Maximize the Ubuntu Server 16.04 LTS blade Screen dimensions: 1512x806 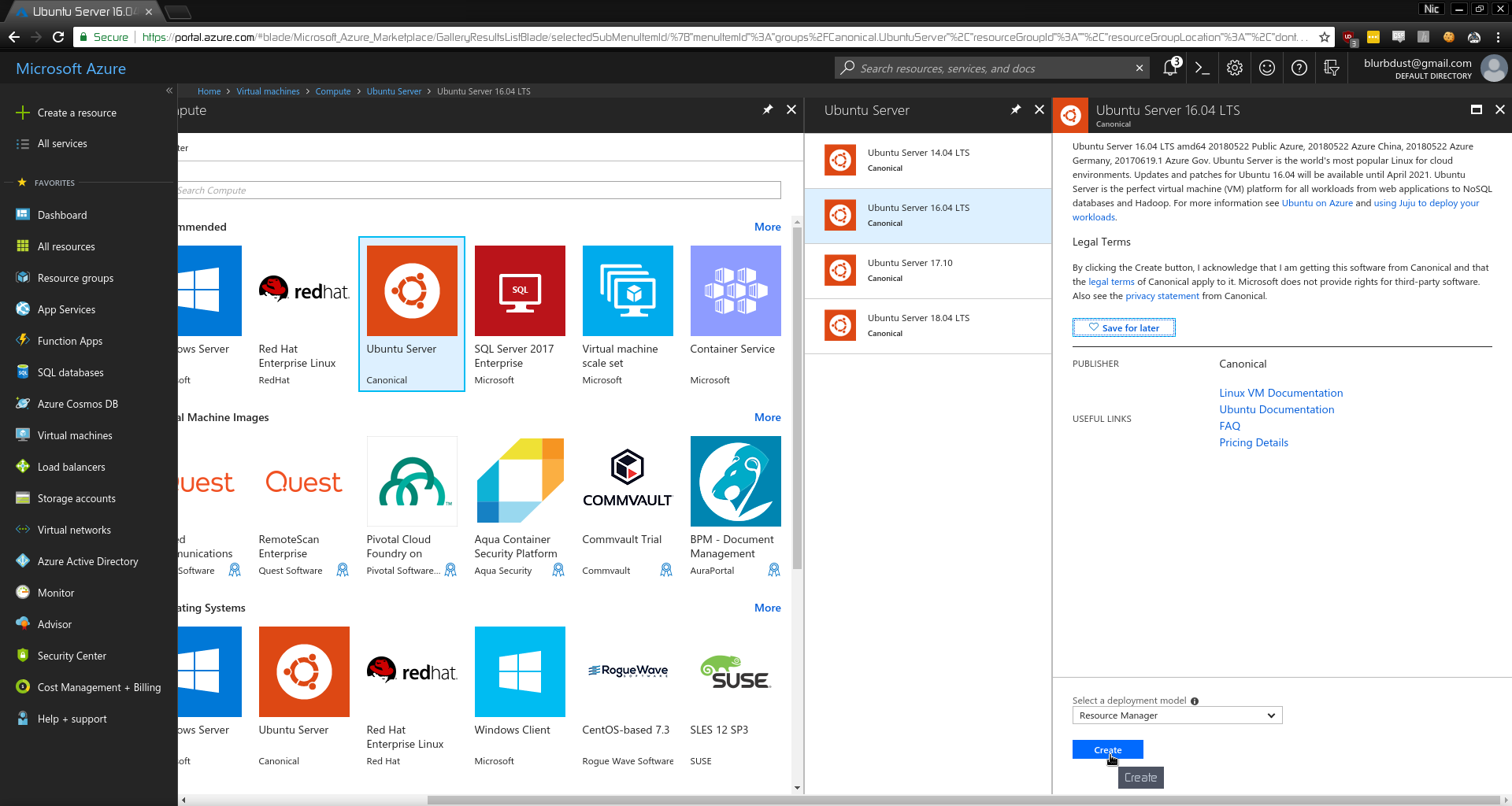[x=1477, y=109]
